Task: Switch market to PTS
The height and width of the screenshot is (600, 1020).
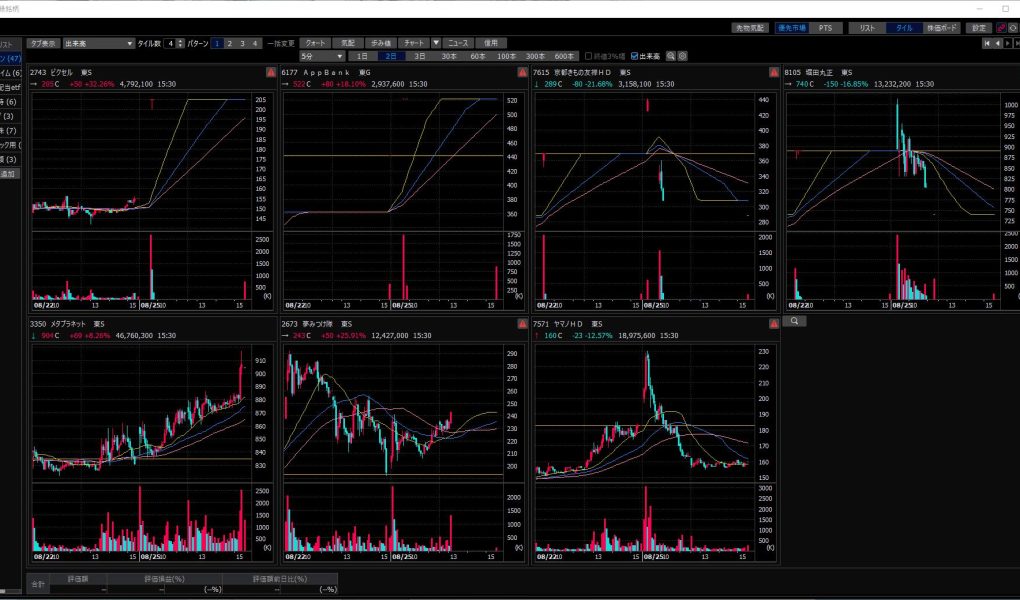Action: click(825, 28)
